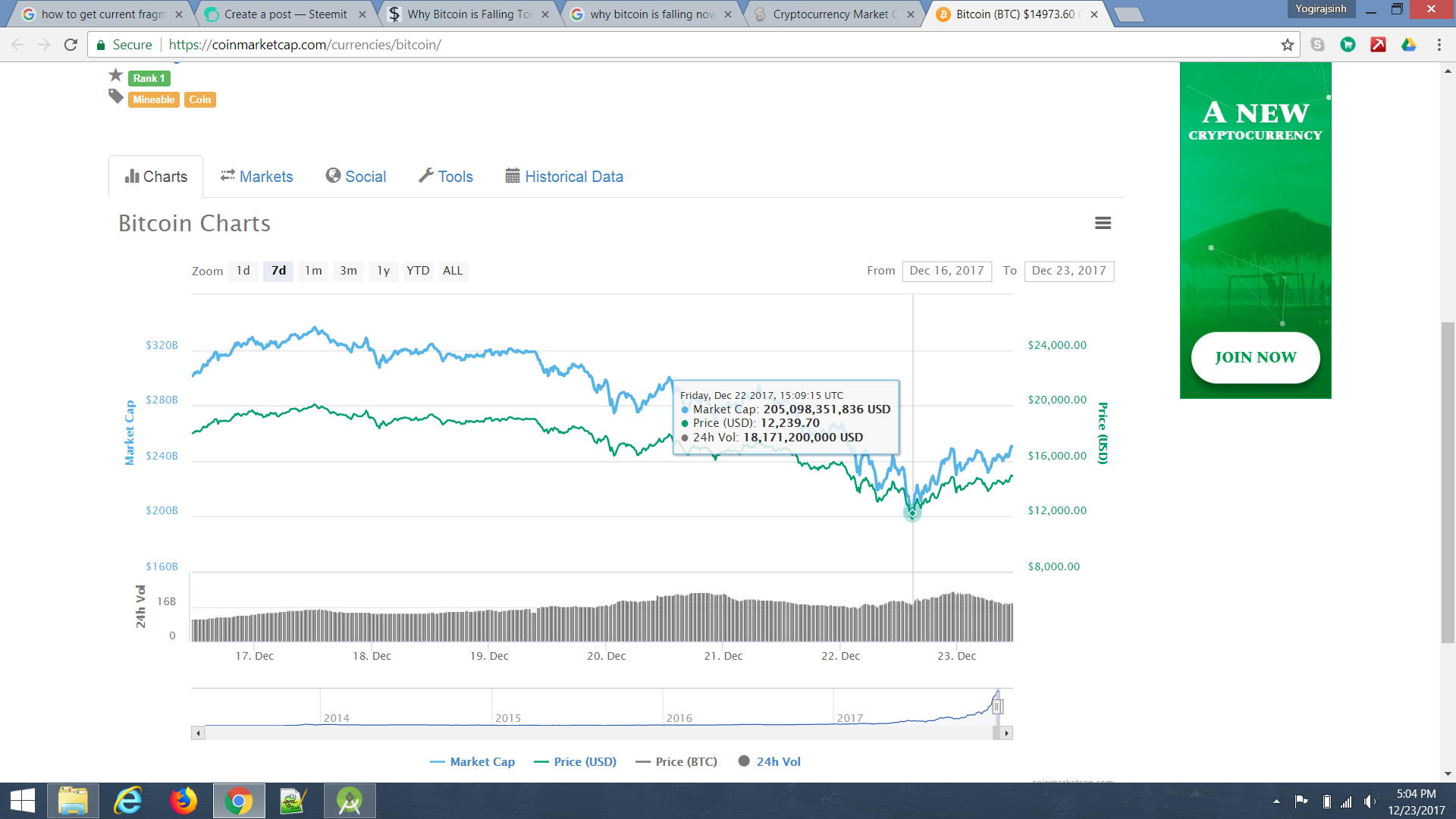Open the chart hamburger context menu

(x=1103, y=223)
